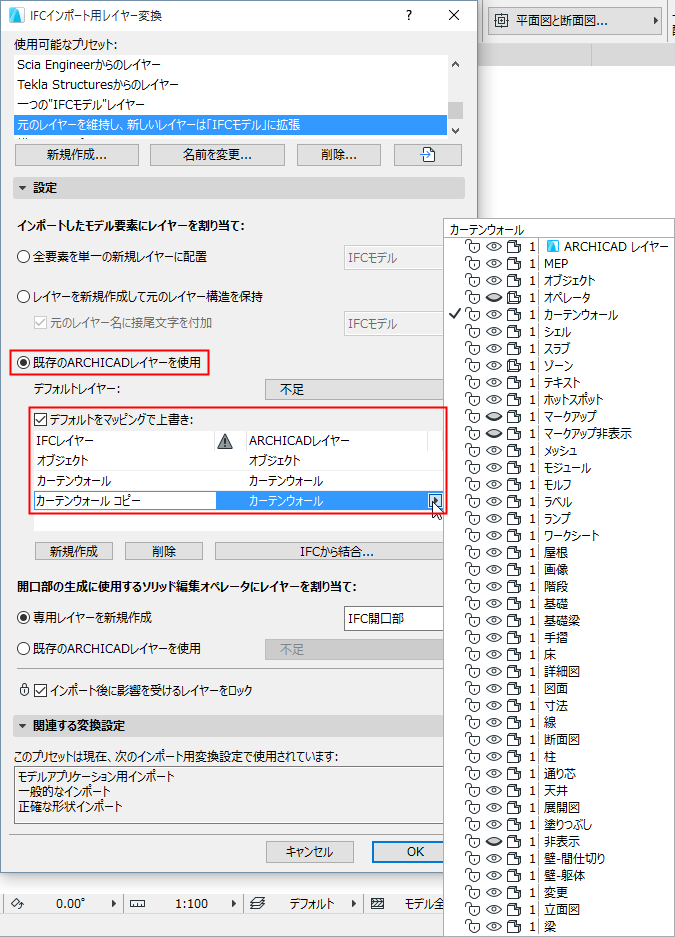
Task: Click the ARCHICAD レイヤー logo icon in popup
Action: point(553,246)
